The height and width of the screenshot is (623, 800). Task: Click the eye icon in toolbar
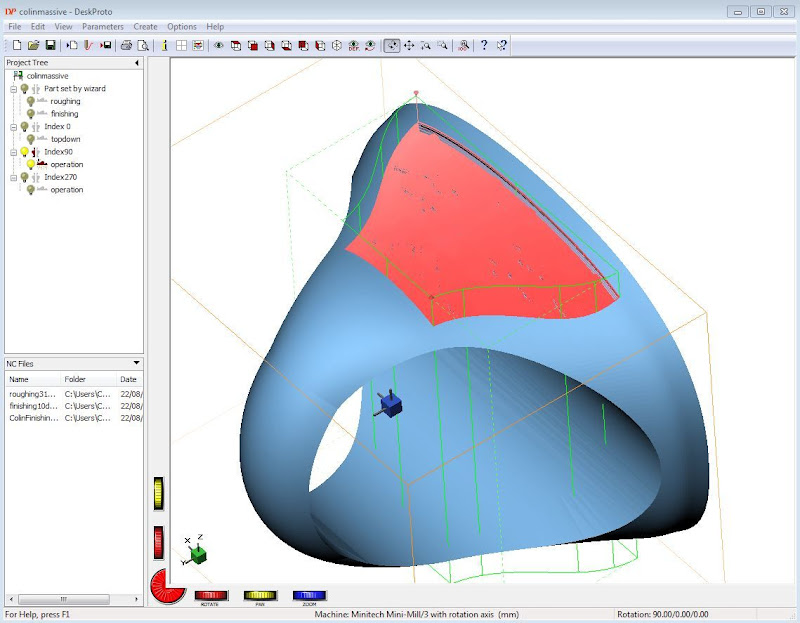(218, 45)
